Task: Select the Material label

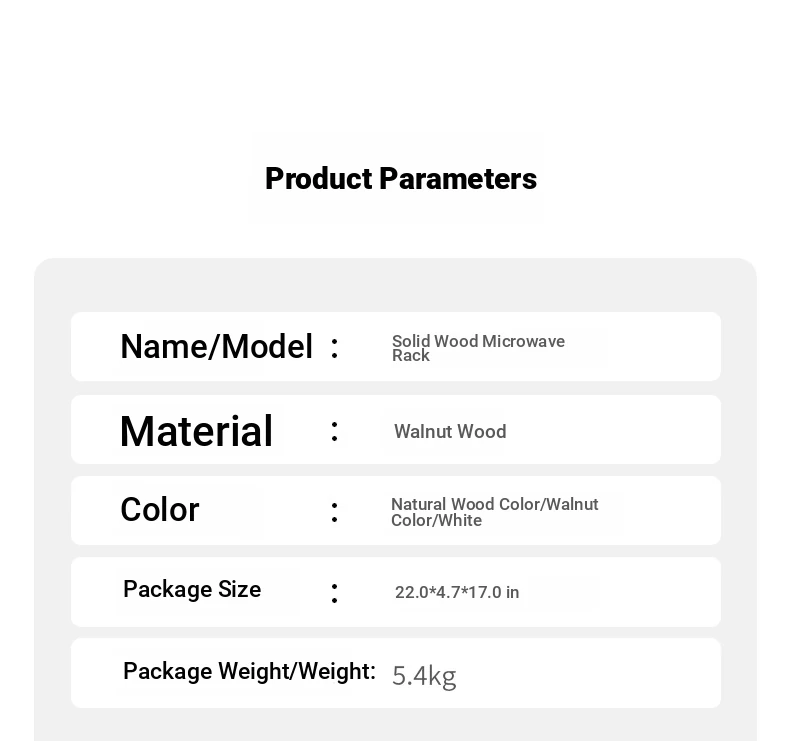Action: [x=196, y=431]
